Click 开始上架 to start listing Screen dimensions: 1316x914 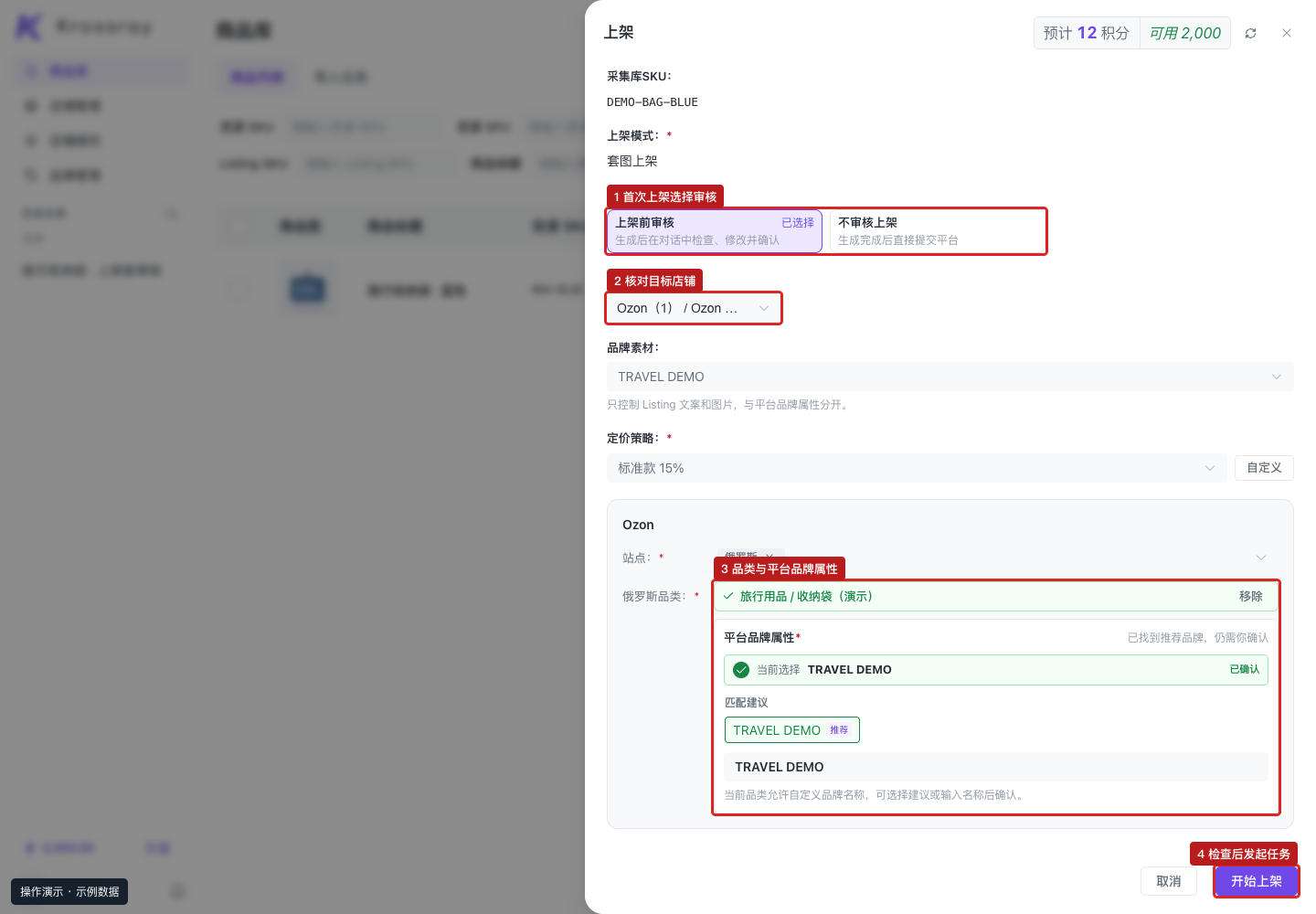tap(1256, 881)
